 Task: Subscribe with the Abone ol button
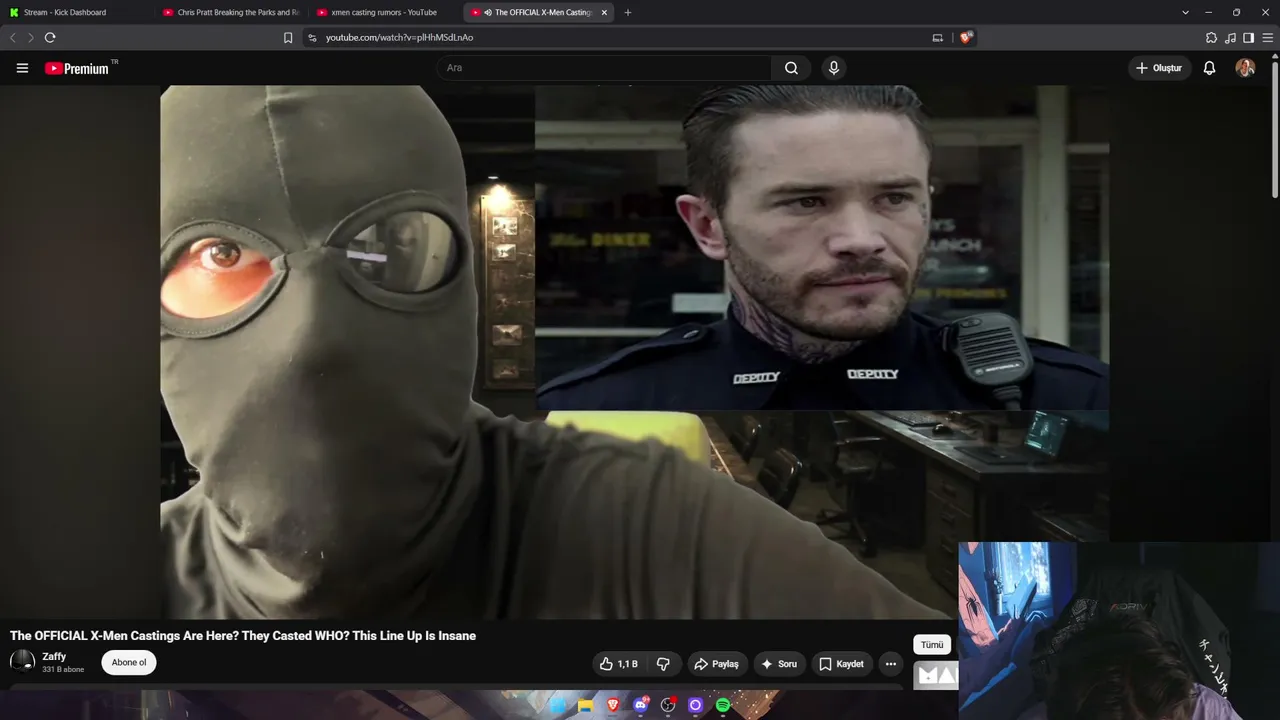[129, 662]
